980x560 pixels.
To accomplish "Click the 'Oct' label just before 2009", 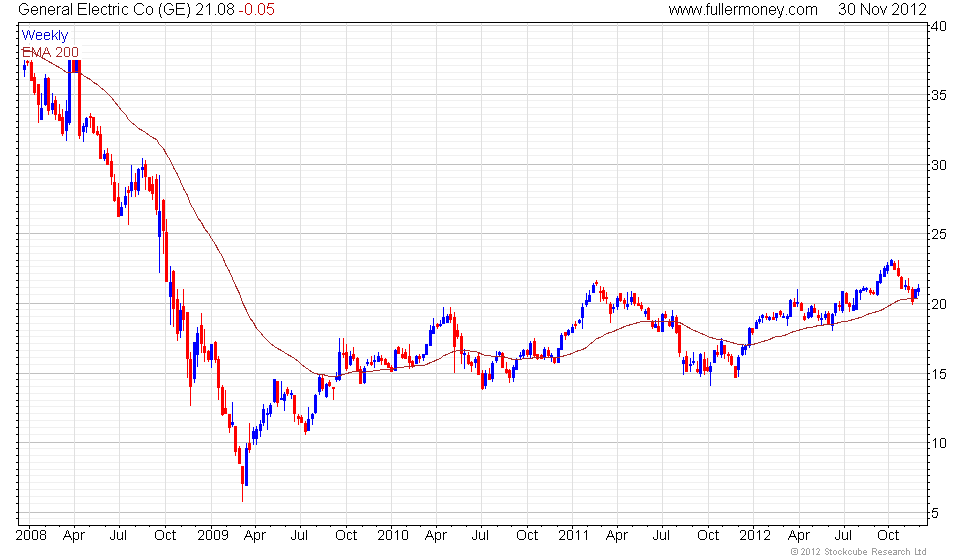I will pyautogui.click(x=165, y=535).
